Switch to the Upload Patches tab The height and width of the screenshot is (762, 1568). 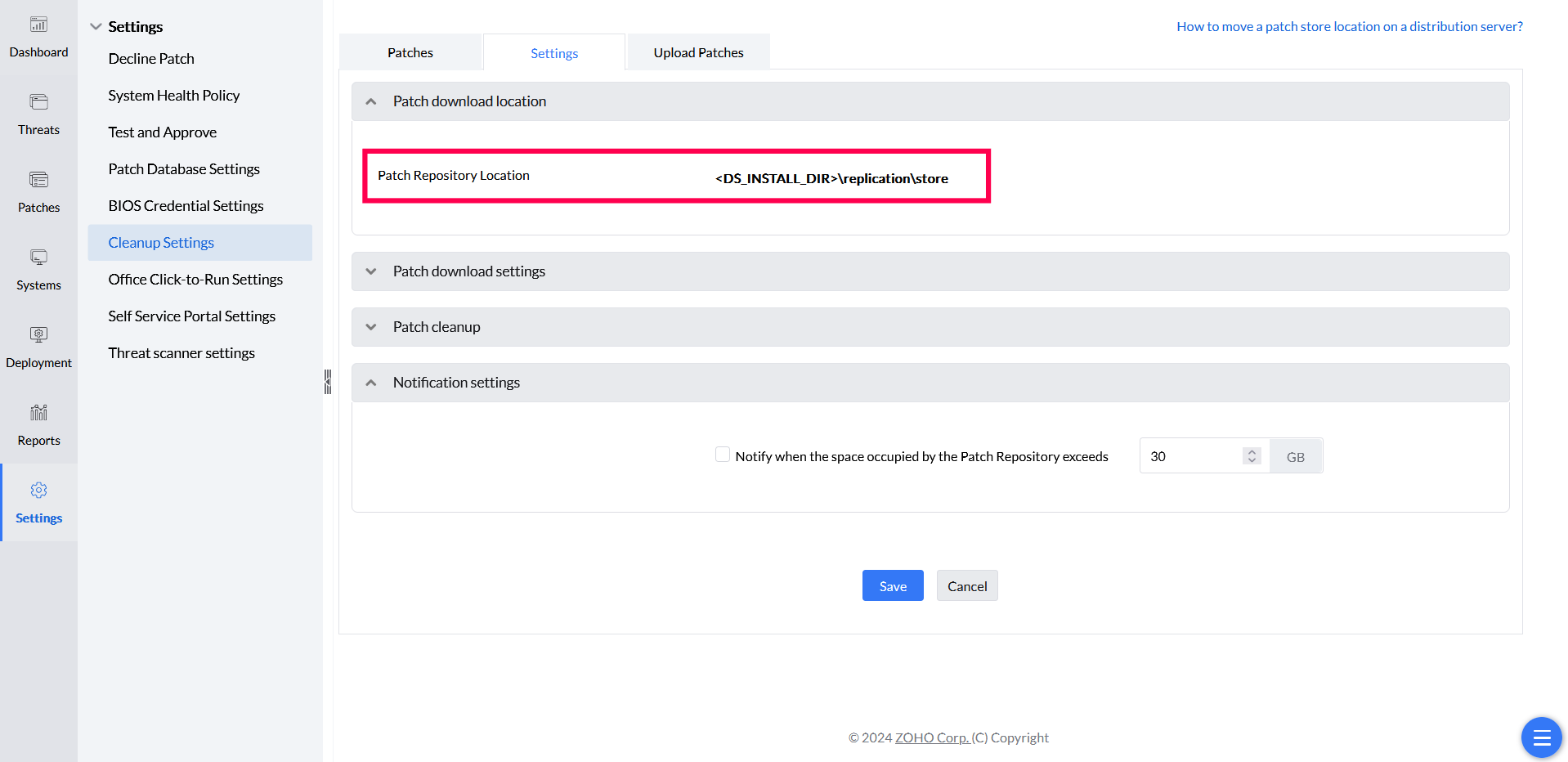pos(697,52)
